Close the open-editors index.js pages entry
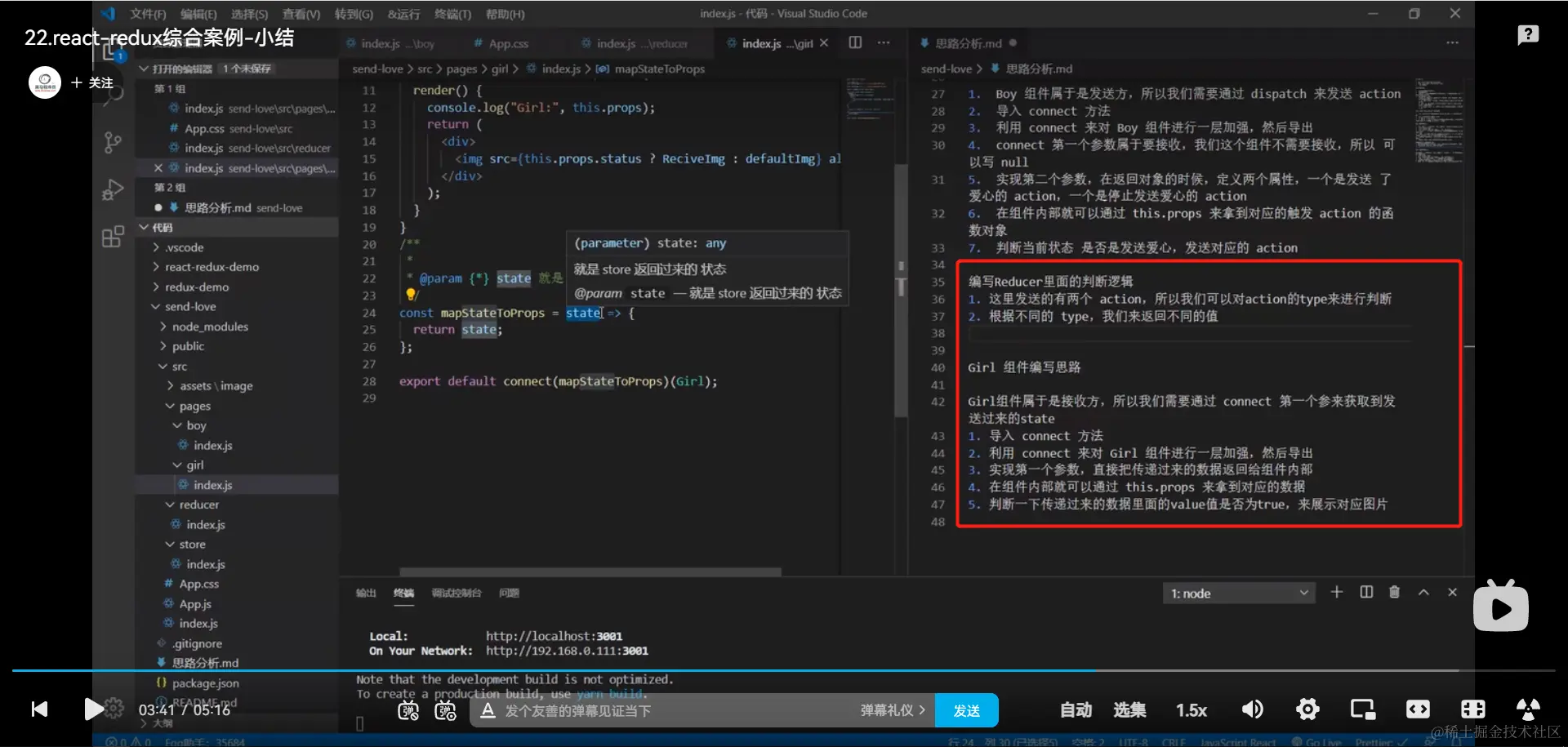 (158, 168)
